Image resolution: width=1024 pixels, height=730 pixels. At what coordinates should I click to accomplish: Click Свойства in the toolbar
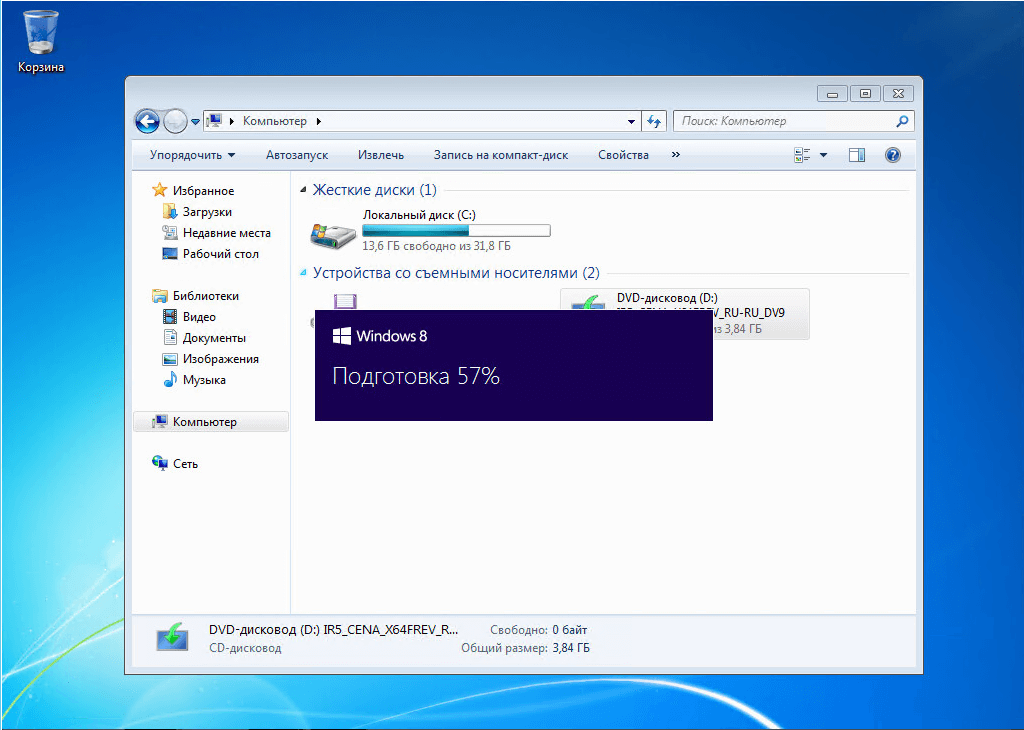623,155
